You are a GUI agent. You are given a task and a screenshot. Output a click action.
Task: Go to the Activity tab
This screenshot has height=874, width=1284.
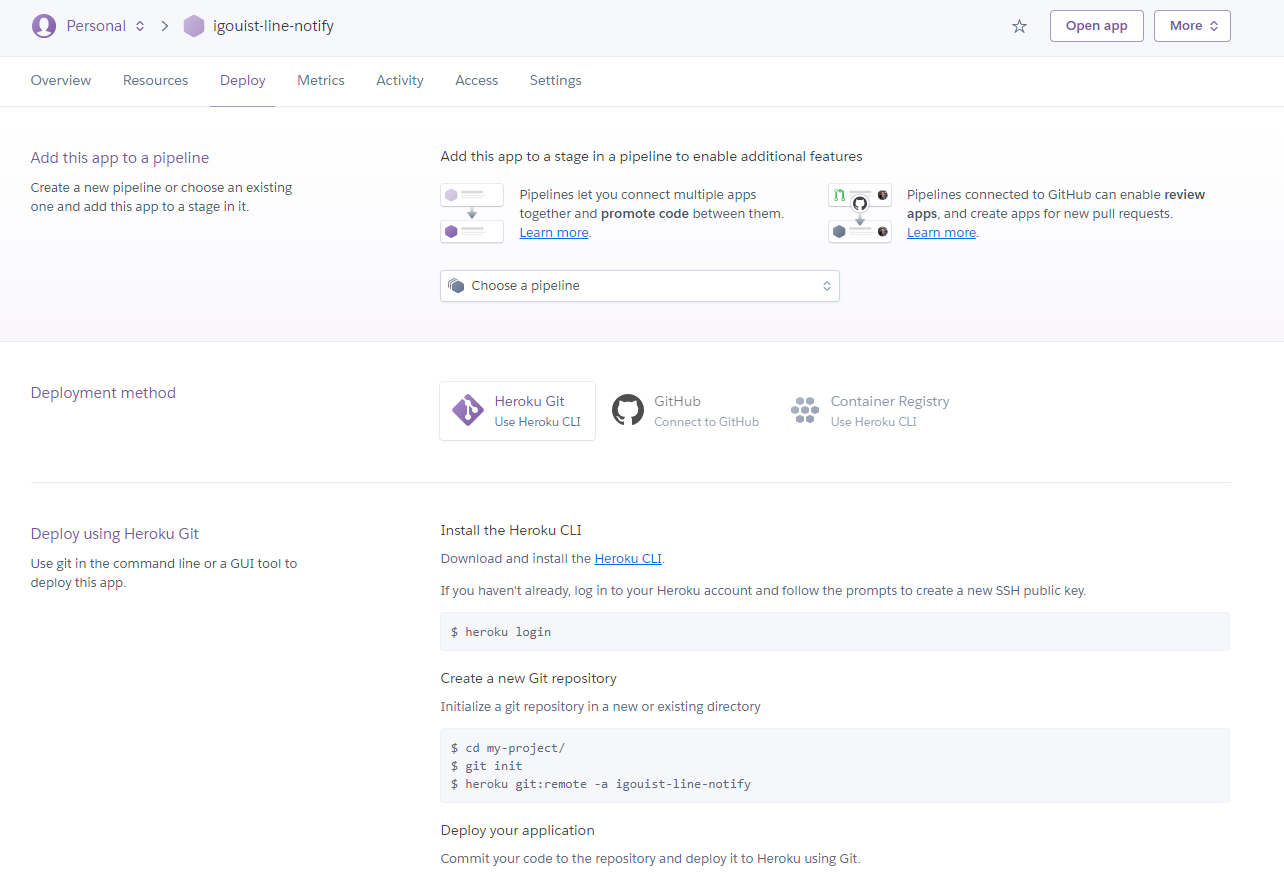[400, 80]
